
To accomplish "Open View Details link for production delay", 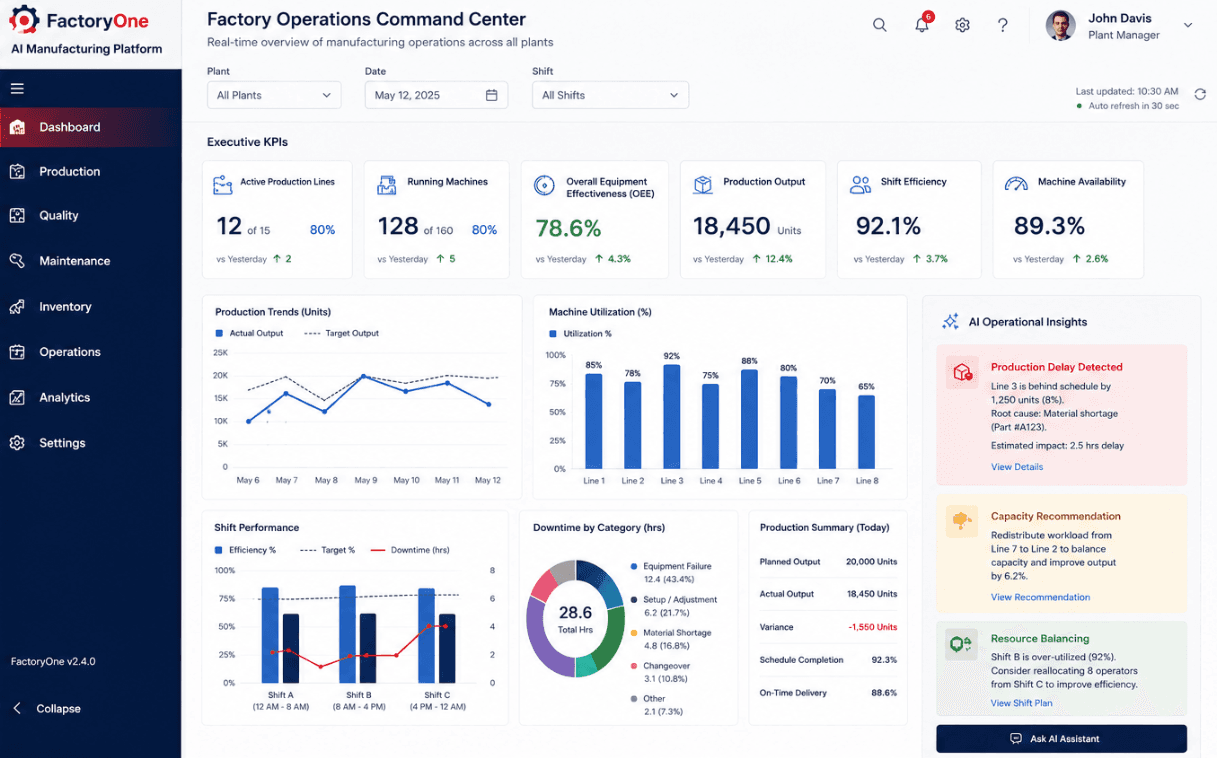I will (1017, 467).
